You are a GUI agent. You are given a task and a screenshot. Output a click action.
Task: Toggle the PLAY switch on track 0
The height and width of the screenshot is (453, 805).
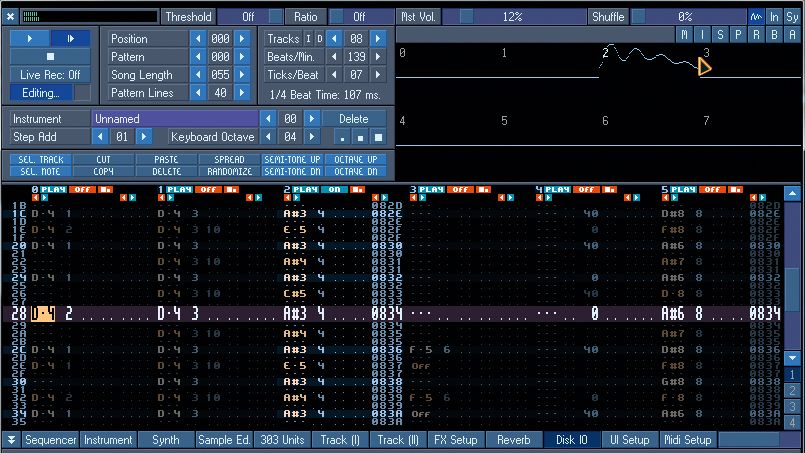tap(53, 188)
